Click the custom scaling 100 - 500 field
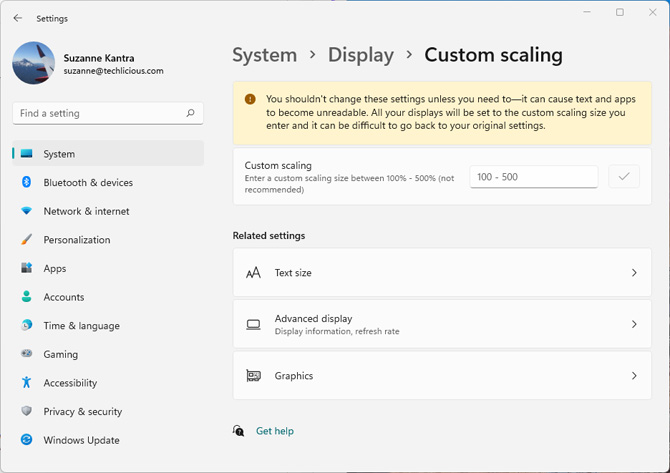The width and height of the screenshot is (670, 473). tap(533, 176)
